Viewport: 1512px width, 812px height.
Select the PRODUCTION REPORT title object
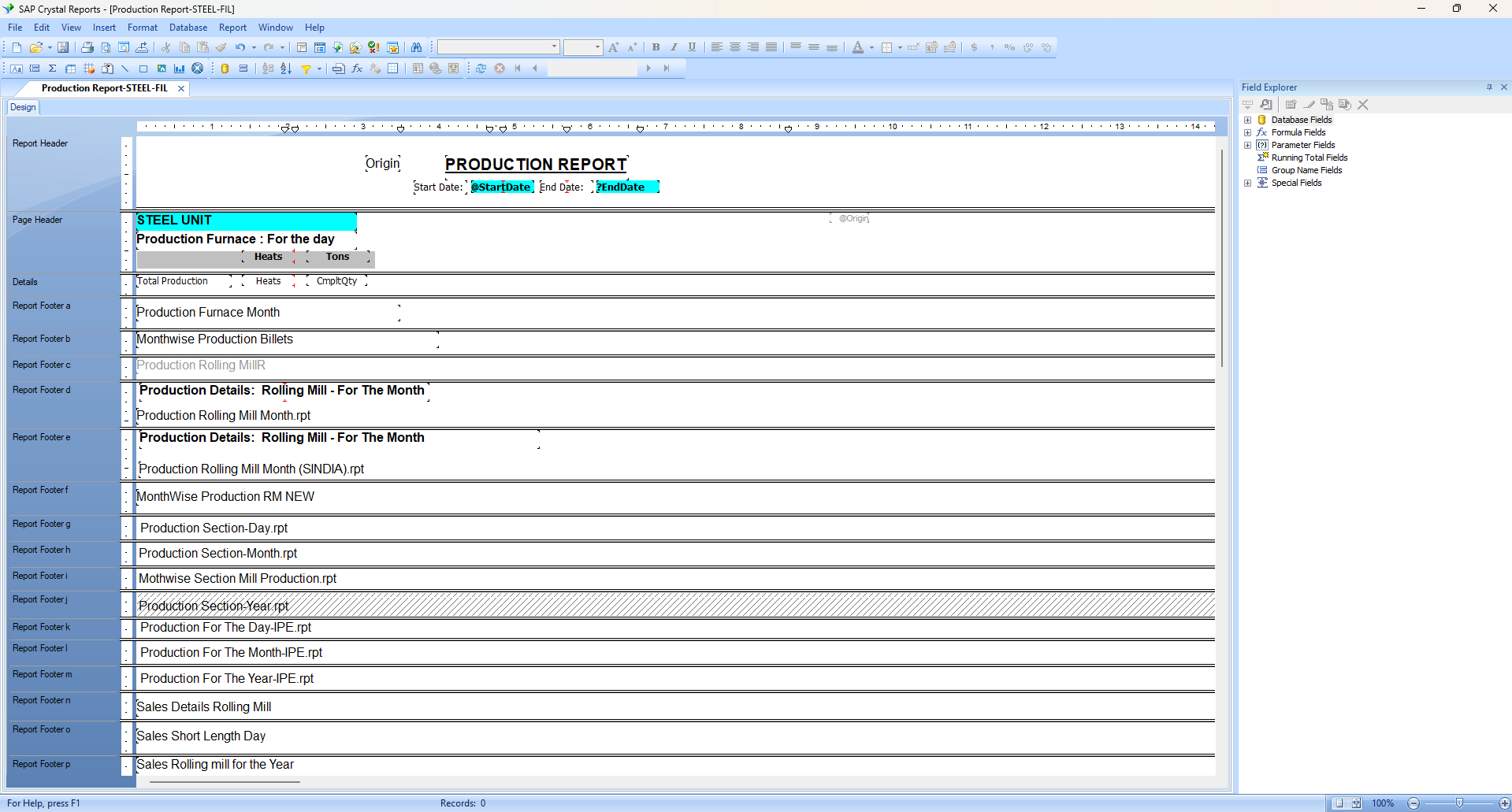point(536,165)
